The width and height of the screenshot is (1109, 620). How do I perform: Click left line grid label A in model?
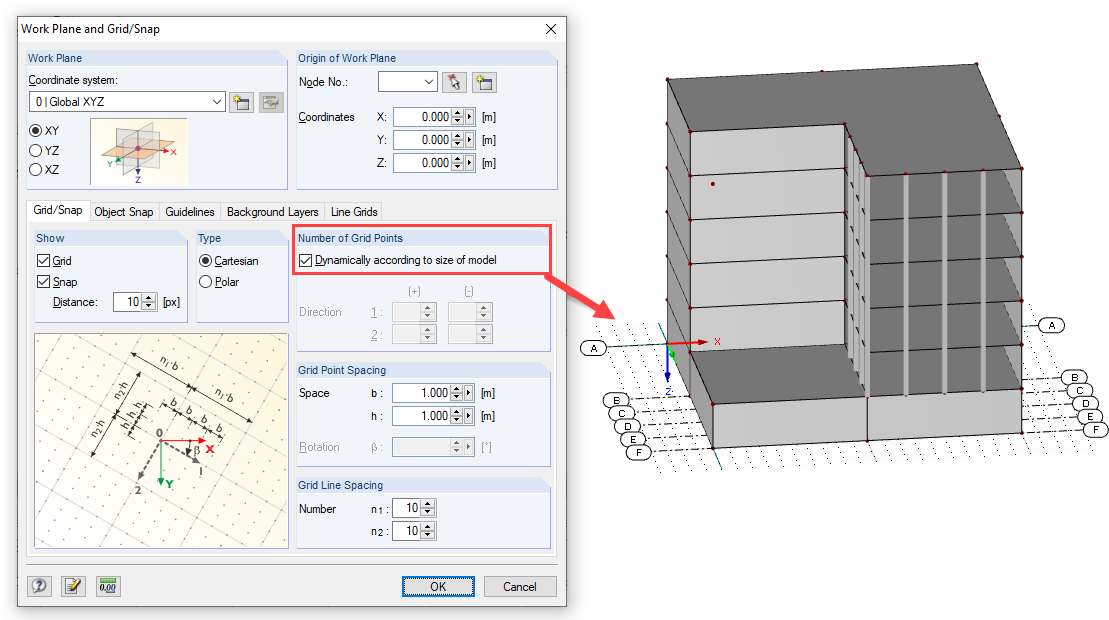(594, 349)
